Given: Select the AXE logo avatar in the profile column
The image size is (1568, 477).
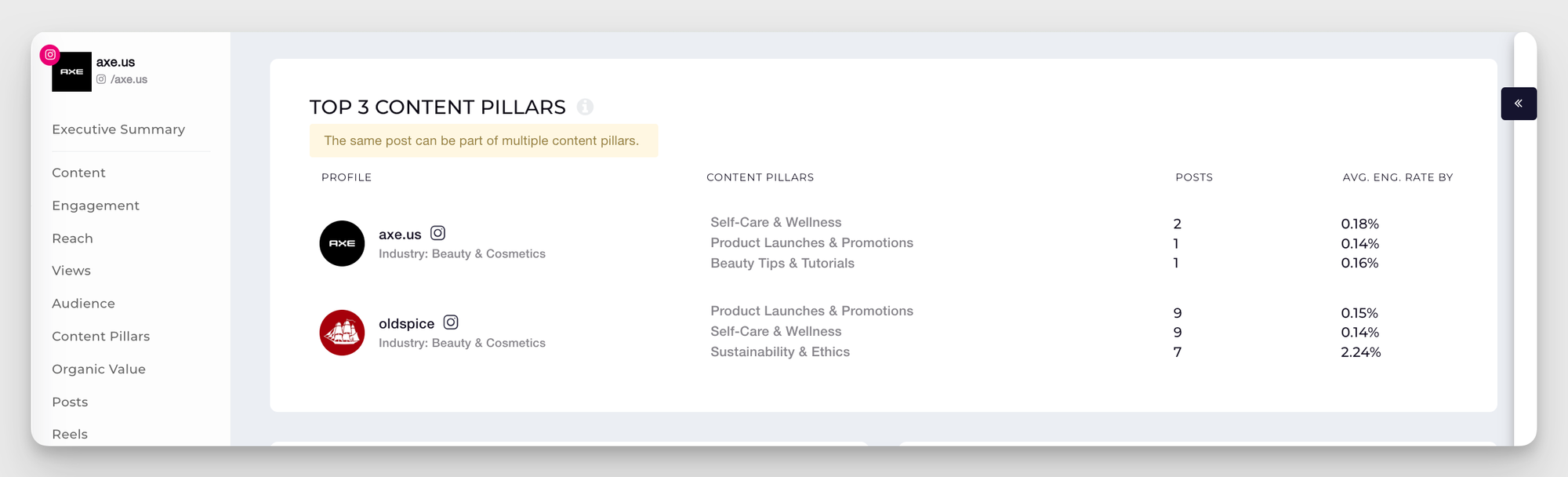Looking at the screenshot, I should point(341,244).
